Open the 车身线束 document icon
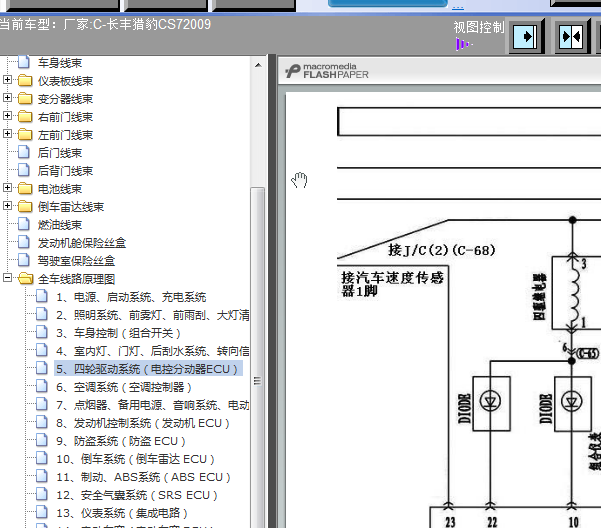 [x=24, y=62]
